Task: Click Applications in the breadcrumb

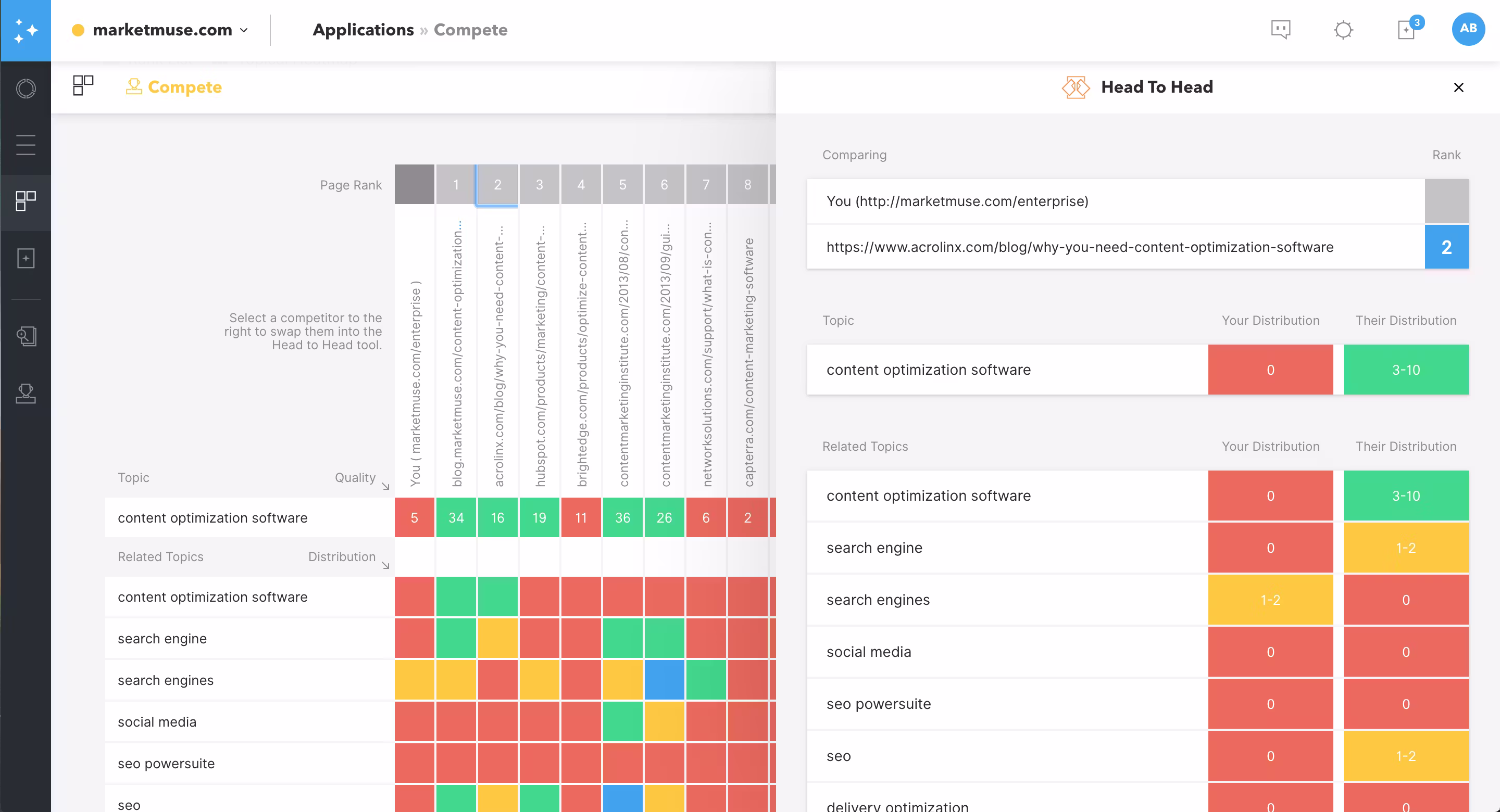Action: pos(363,30)
